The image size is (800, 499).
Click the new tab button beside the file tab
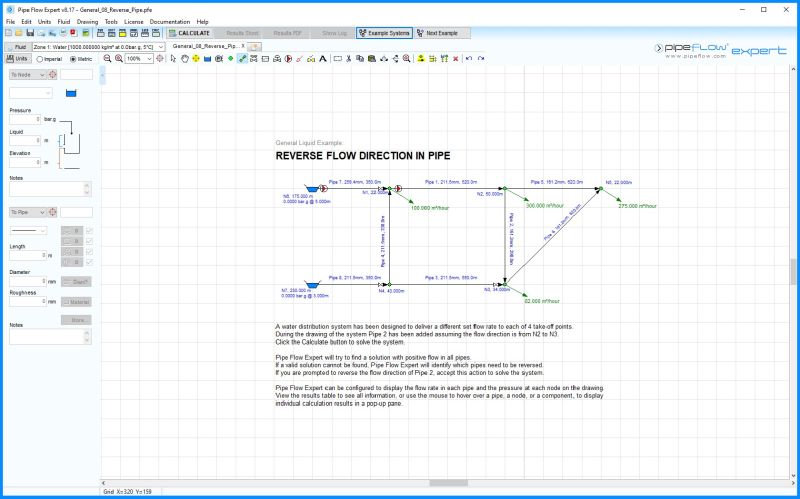[x=255, y=46]
